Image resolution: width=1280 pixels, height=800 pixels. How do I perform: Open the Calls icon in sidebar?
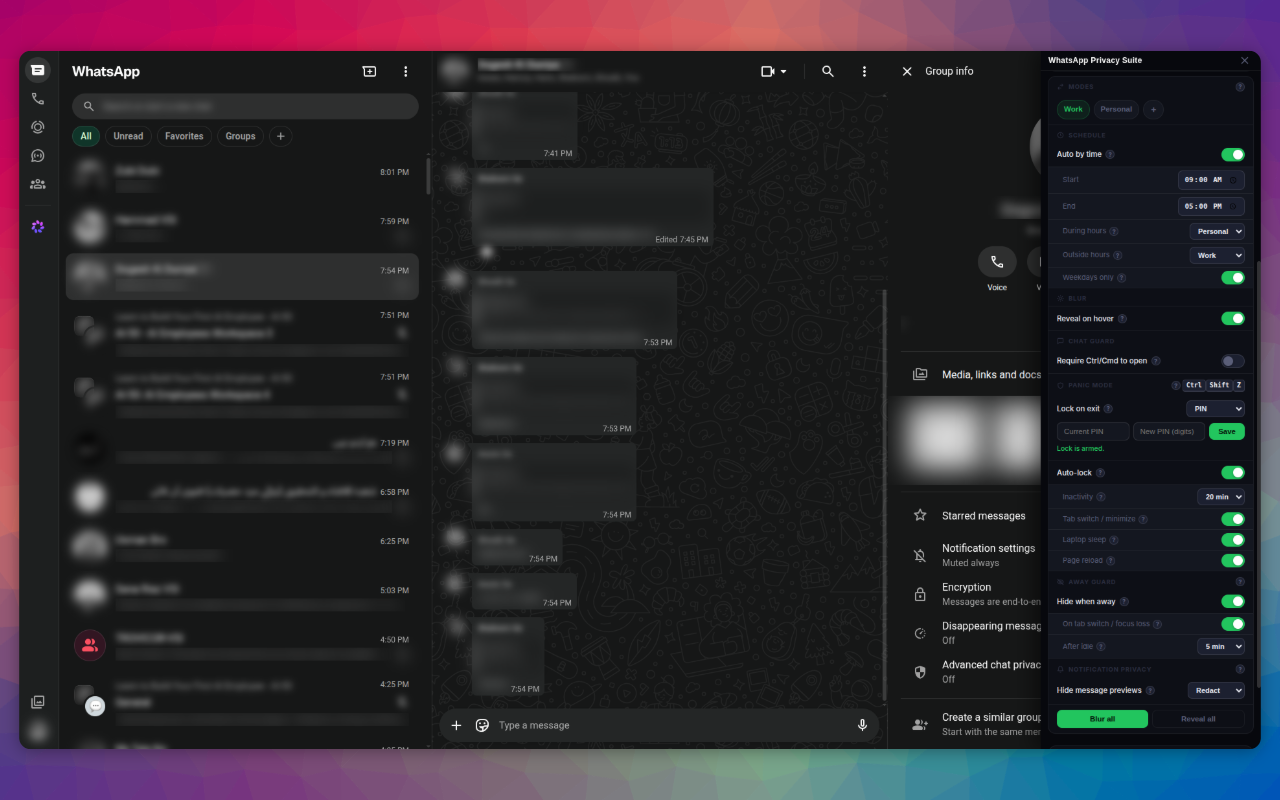pos(37,99)
